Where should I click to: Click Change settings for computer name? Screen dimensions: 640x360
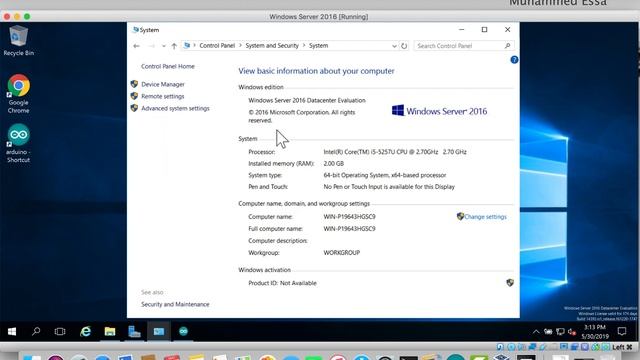pos(485,217)
